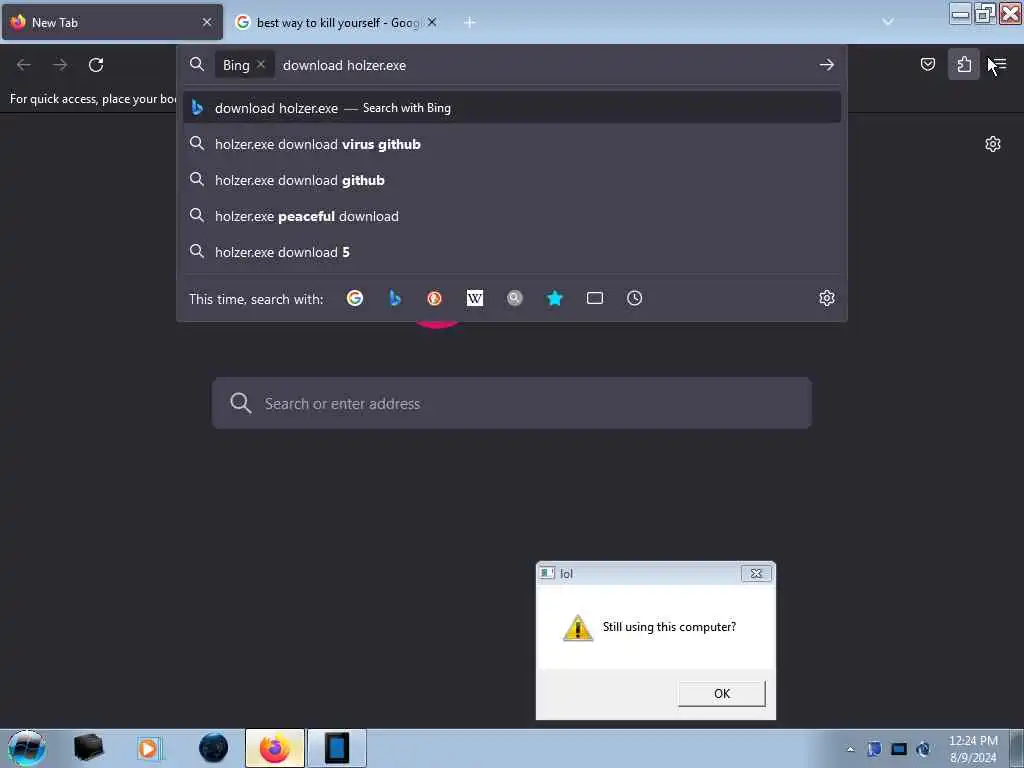Go back with the back arrow
The width and height of the screenshot is (1024, 768).
click(x=24, y=65)
